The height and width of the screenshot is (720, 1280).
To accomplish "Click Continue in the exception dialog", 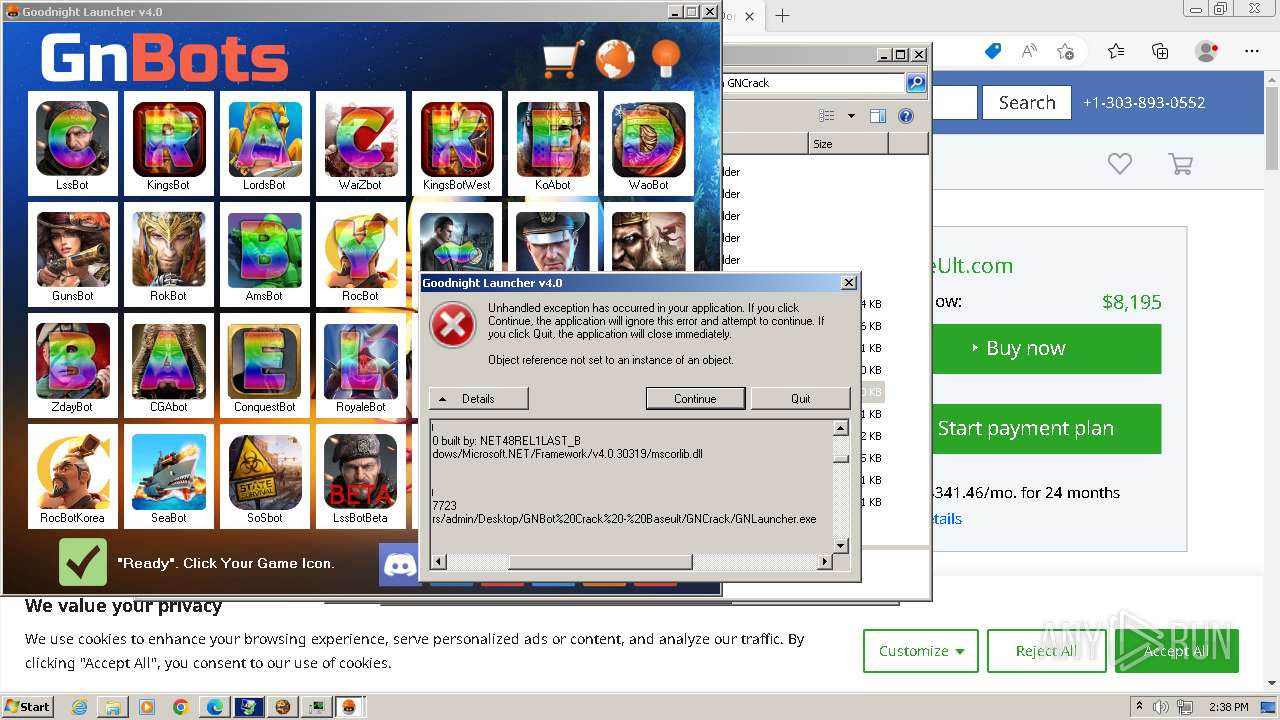I will point(695,398).
